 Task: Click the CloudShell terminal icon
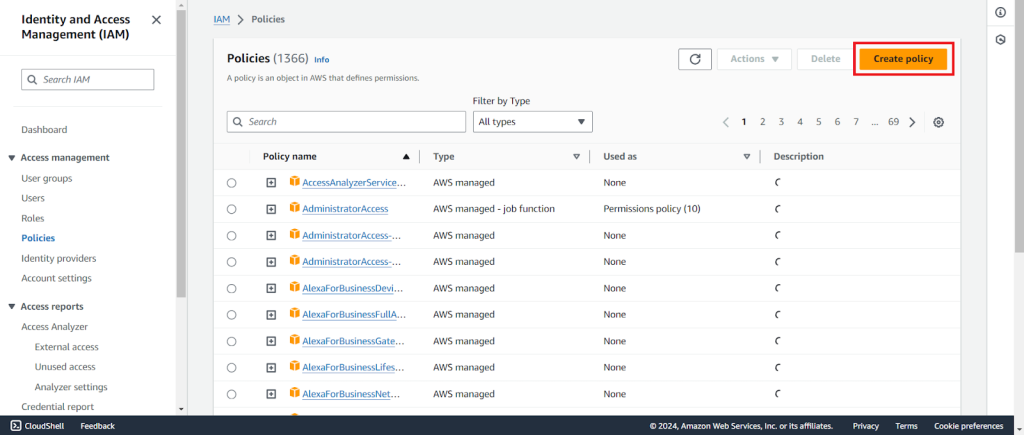pyautogui.click(x=16, y=426)
